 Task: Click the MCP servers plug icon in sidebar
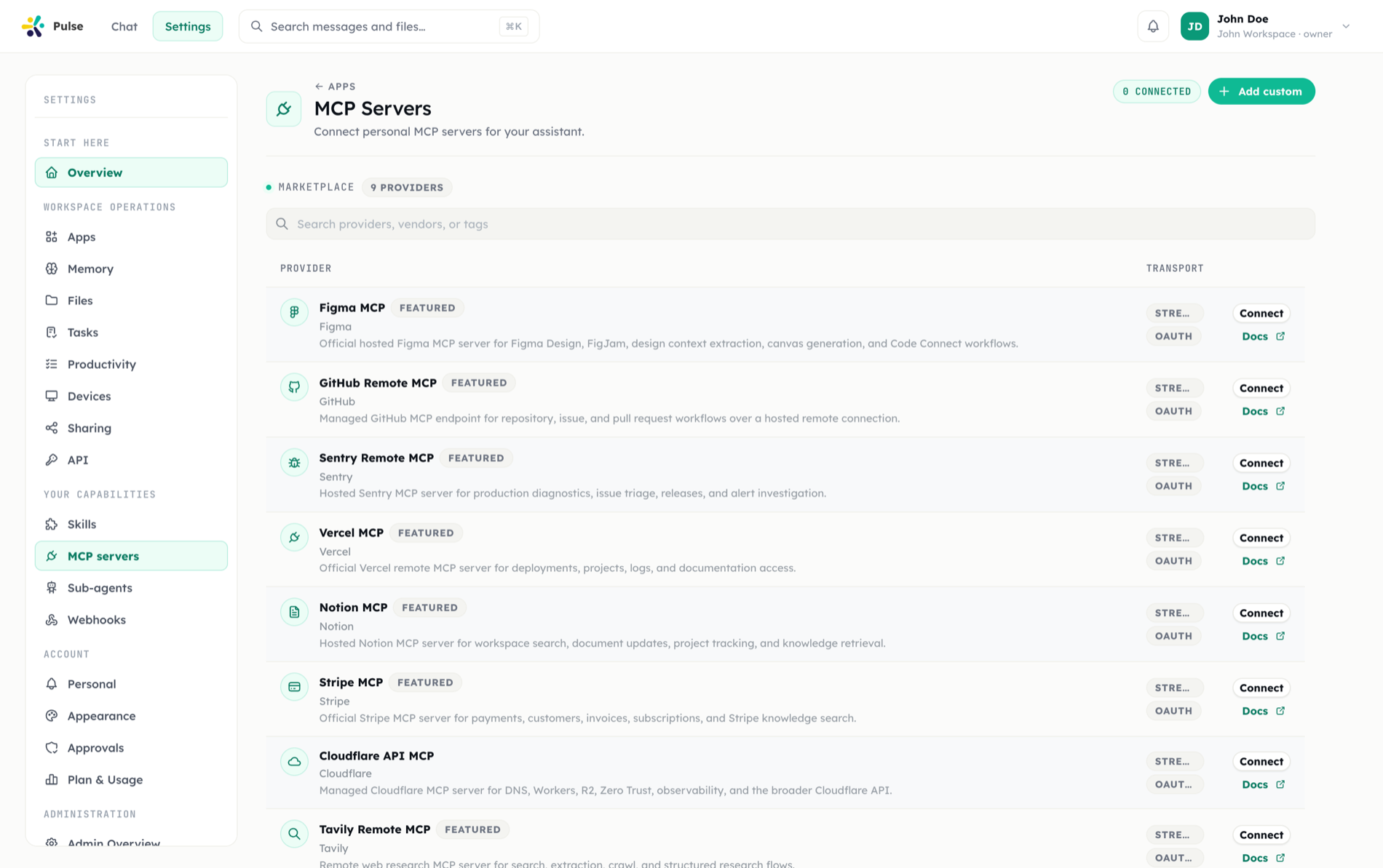pos(52,556)
